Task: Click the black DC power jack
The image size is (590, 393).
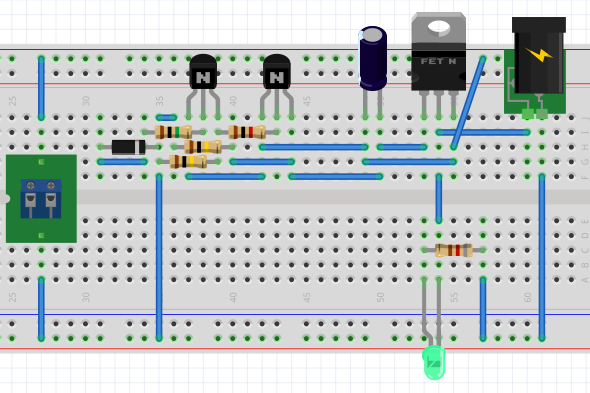Action: [x=538, y=56]
